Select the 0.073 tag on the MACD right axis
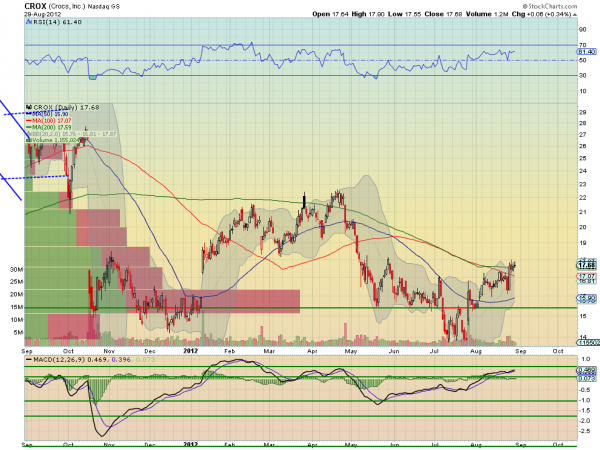The width and height of the screenshot is (600, 450). tap(587, 378)
